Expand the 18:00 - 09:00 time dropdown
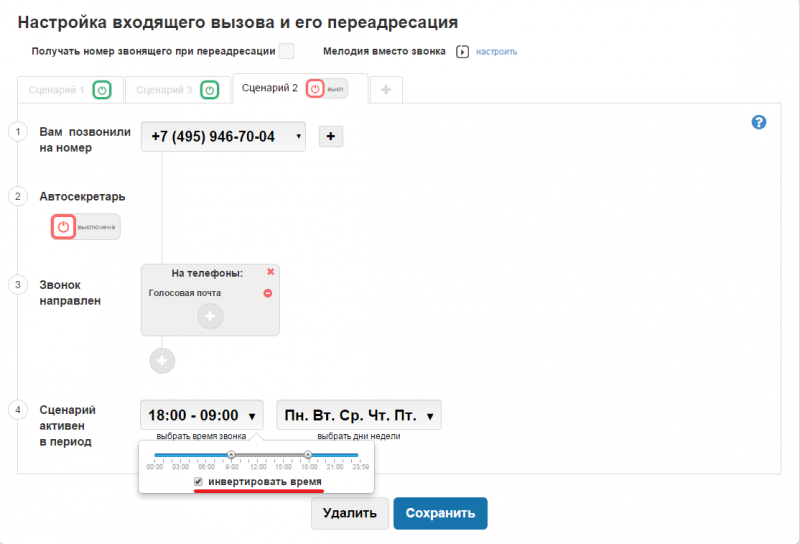Image resolution: width=800 pixels, height=544 pixels. pyautogui.click(x=202, y=415)
